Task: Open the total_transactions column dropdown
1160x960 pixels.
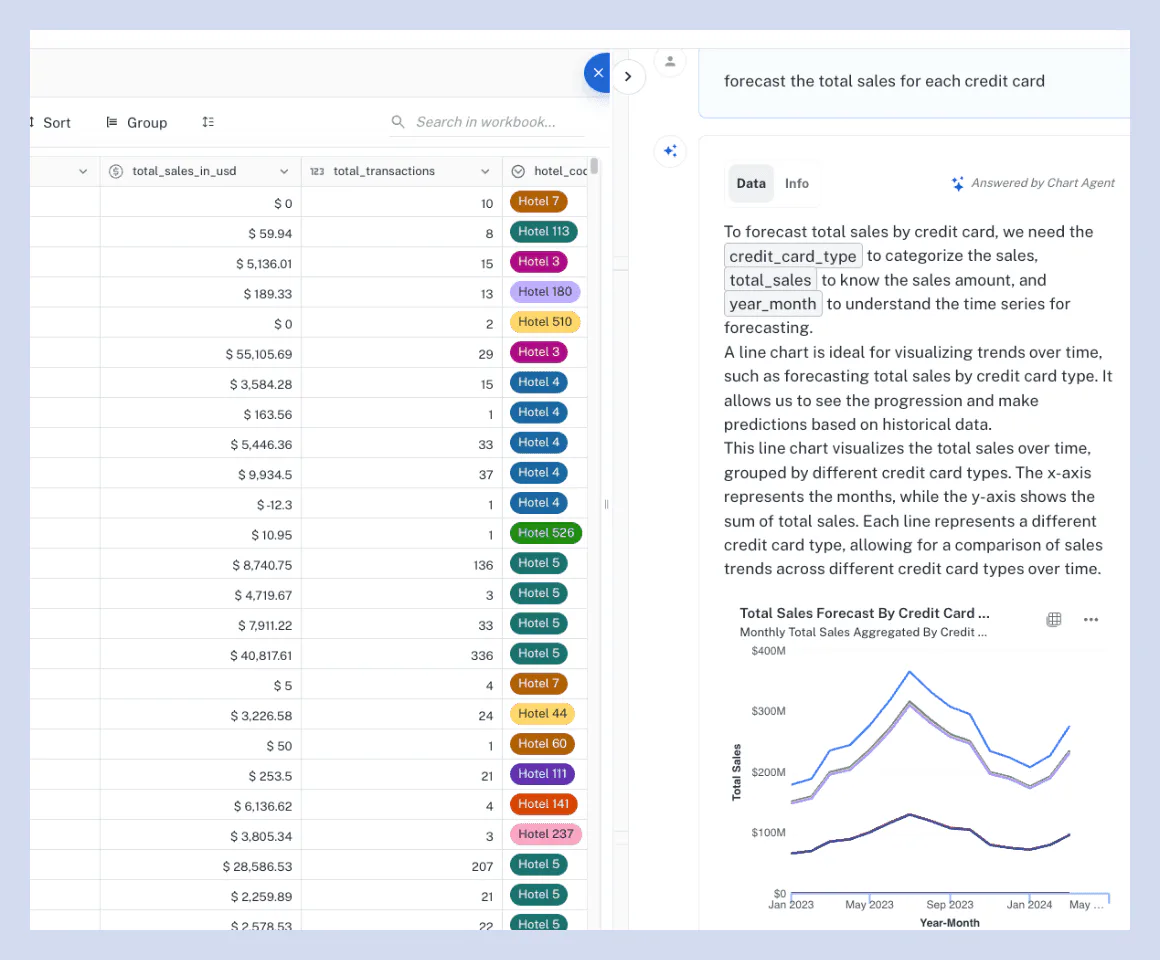Action: tap(485, 172)
